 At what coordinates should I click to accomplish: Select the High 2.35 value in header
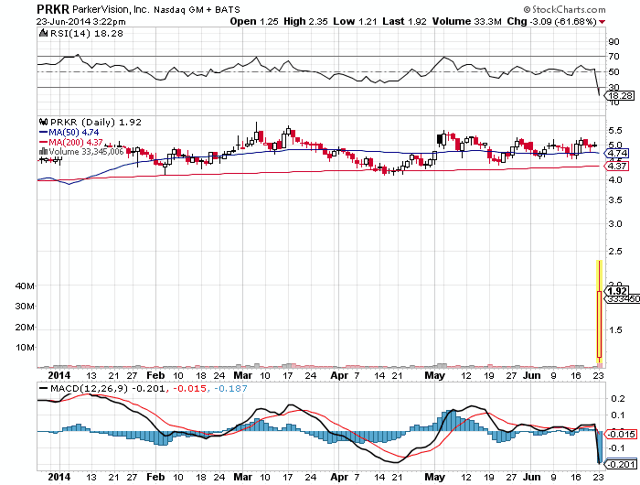point(305,21)
